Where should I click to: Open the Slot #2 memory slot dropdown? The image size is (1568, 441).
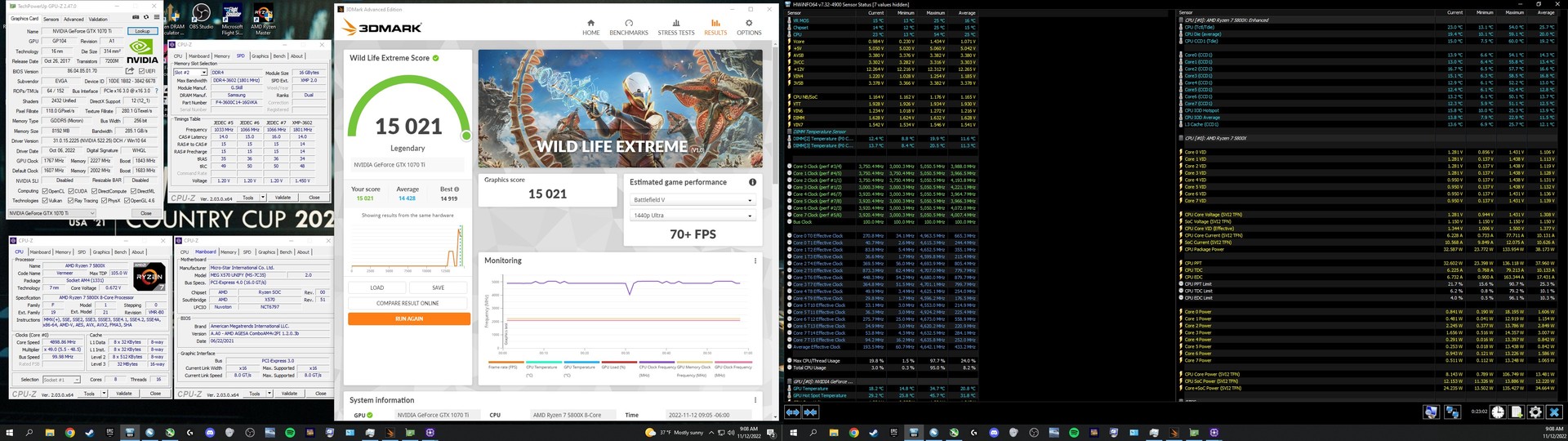191,73
